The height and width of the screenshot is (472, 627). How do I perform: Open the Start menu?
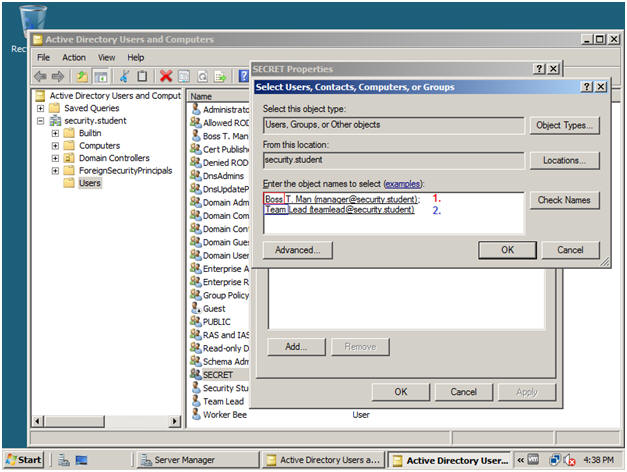(x=24, y=460)
